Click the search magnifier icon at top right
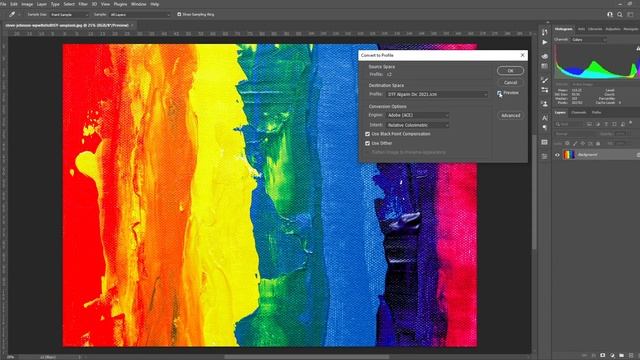The image size is (640, 360). [620, 14]
